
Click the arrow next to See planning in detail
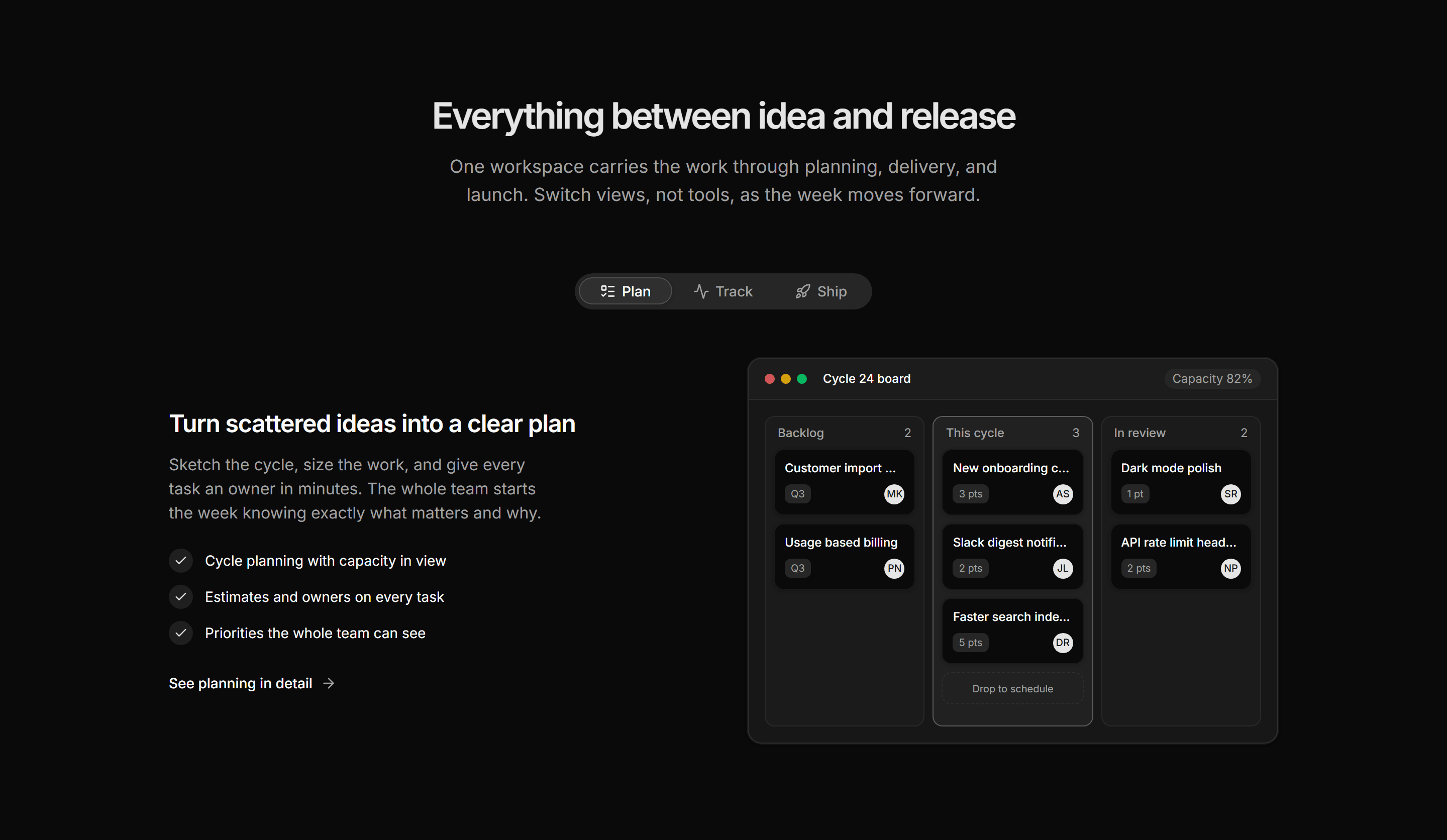(x=329, y=683)
